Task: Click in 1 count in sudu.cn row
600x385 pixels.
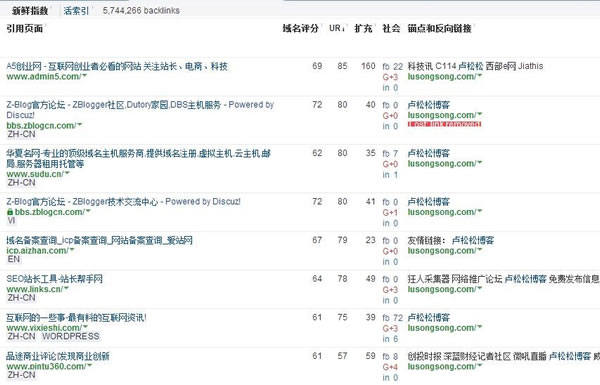Action: [390, 175]
